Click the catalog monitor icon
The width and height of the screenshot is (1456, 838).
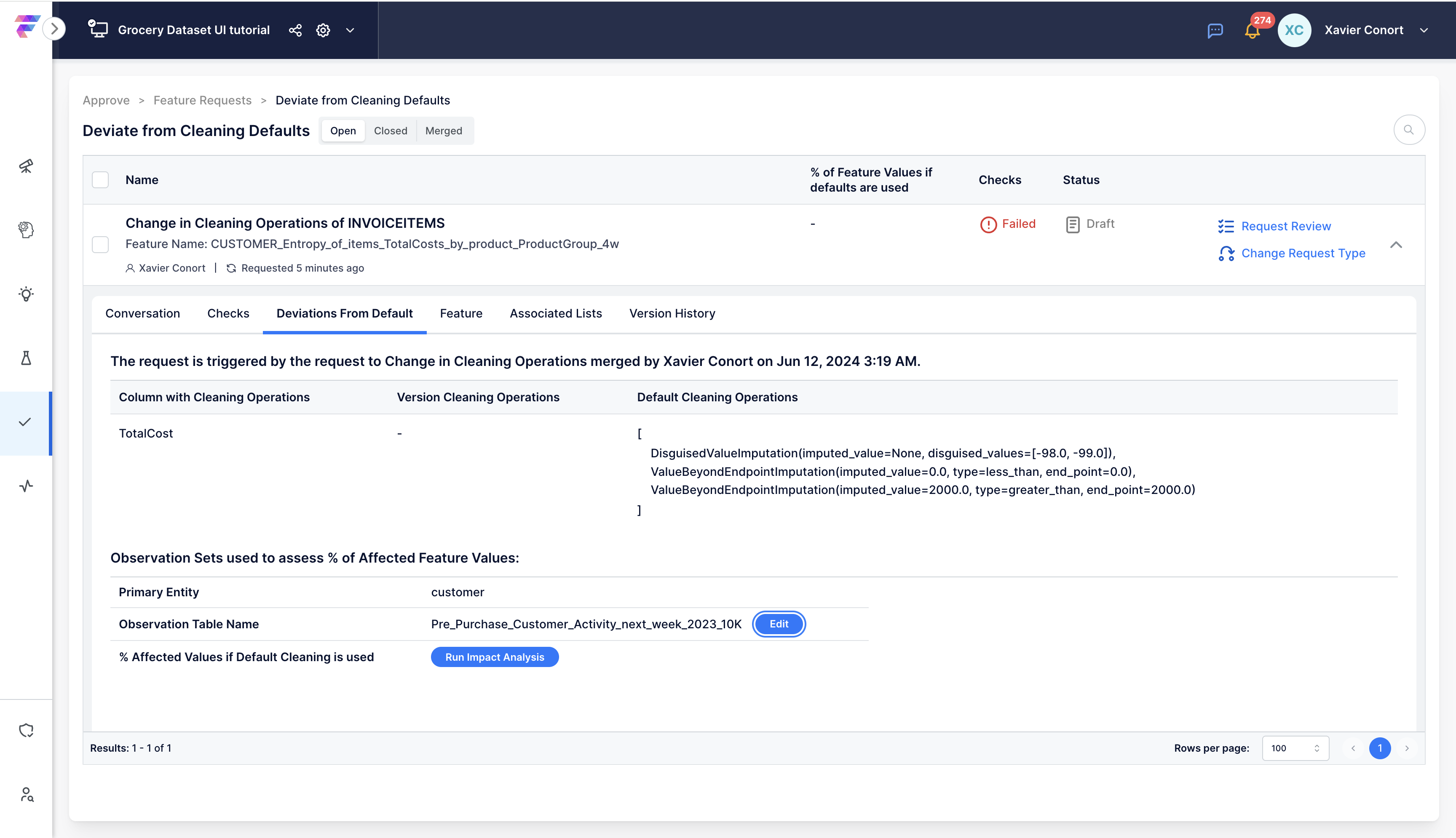(x=98, y=29)
